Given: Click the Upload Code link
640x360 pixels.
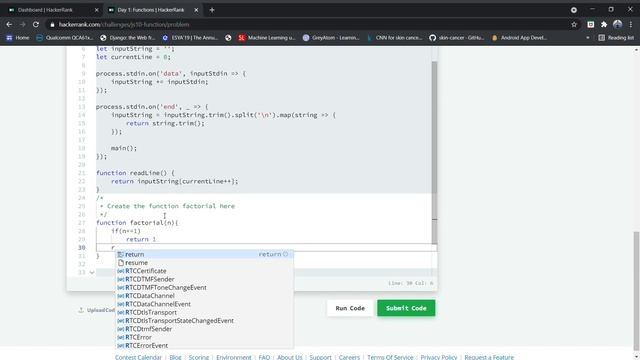Looking at the screenshot, I should click(x=96, y=310).
